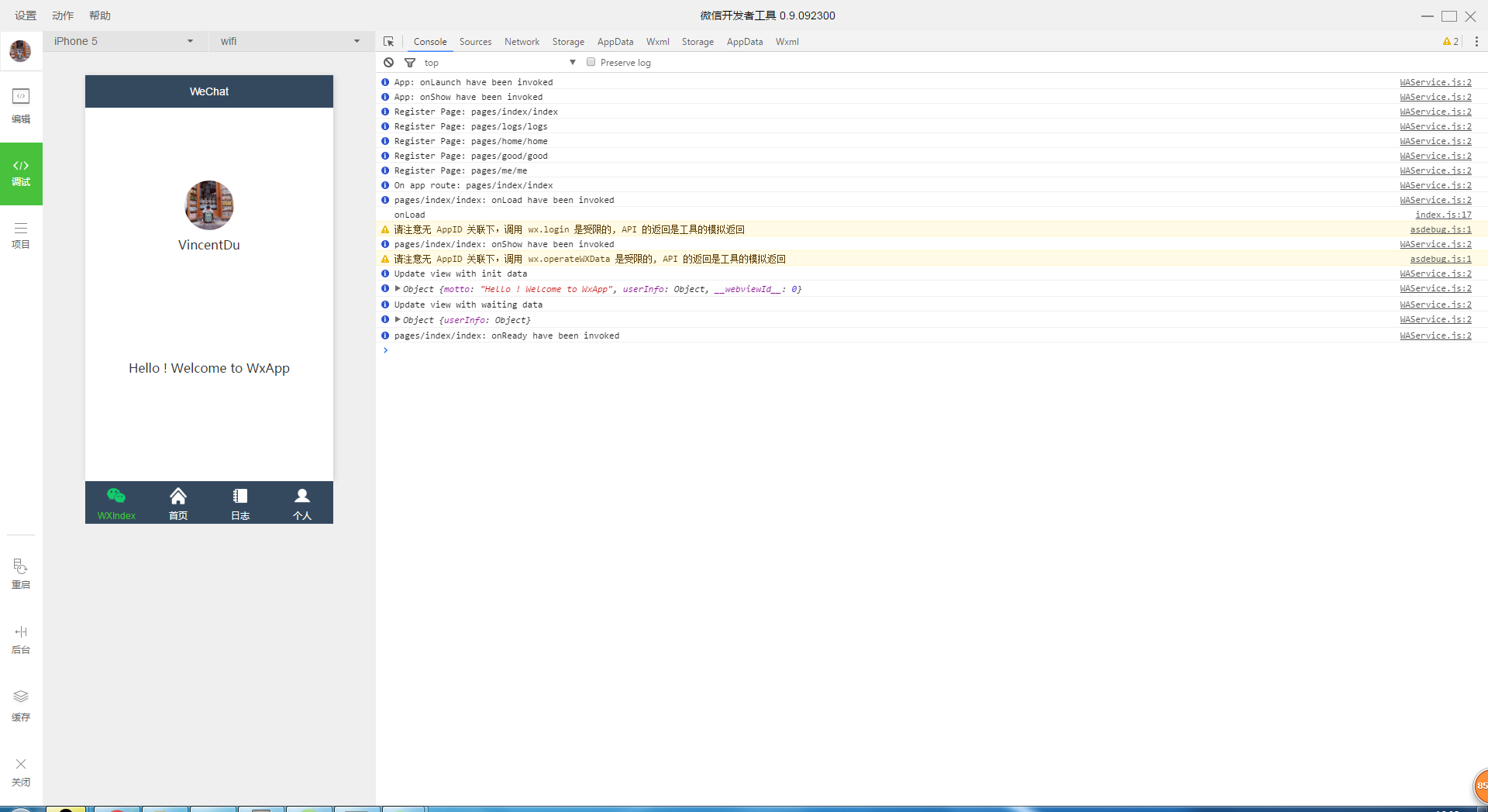Open the 项目 (project) sidebar panel
Image resolution: width=1488 pixels, height=812 pixels.
tap(21, 235)
